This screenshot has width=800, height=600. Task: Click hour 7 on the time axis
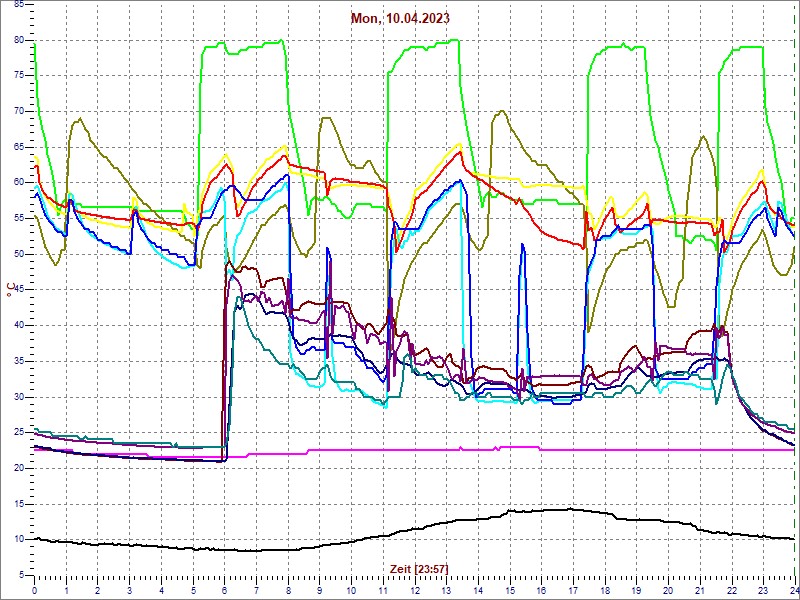[x=256, y=590]
